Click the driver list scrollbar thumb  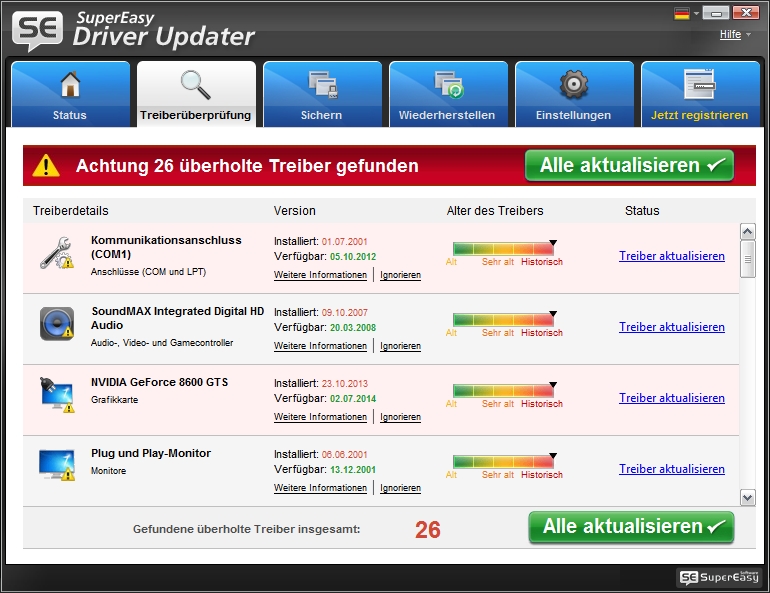(x=747, y=259)
